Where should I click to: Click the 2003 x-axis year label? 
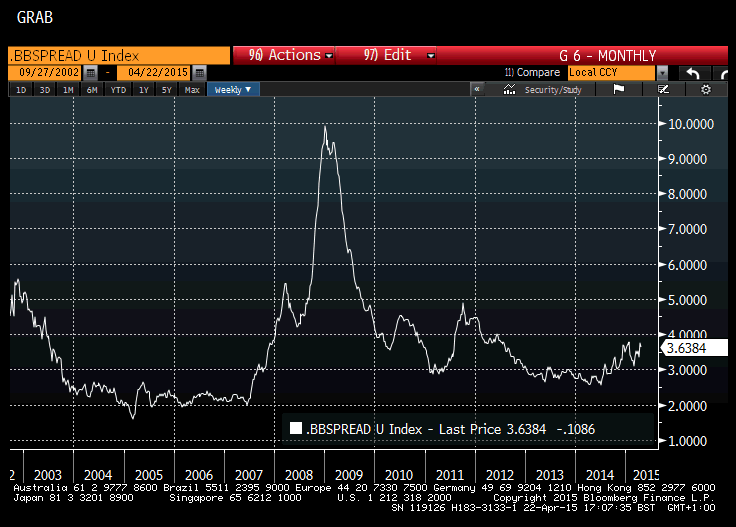click(x=48, y=475)
